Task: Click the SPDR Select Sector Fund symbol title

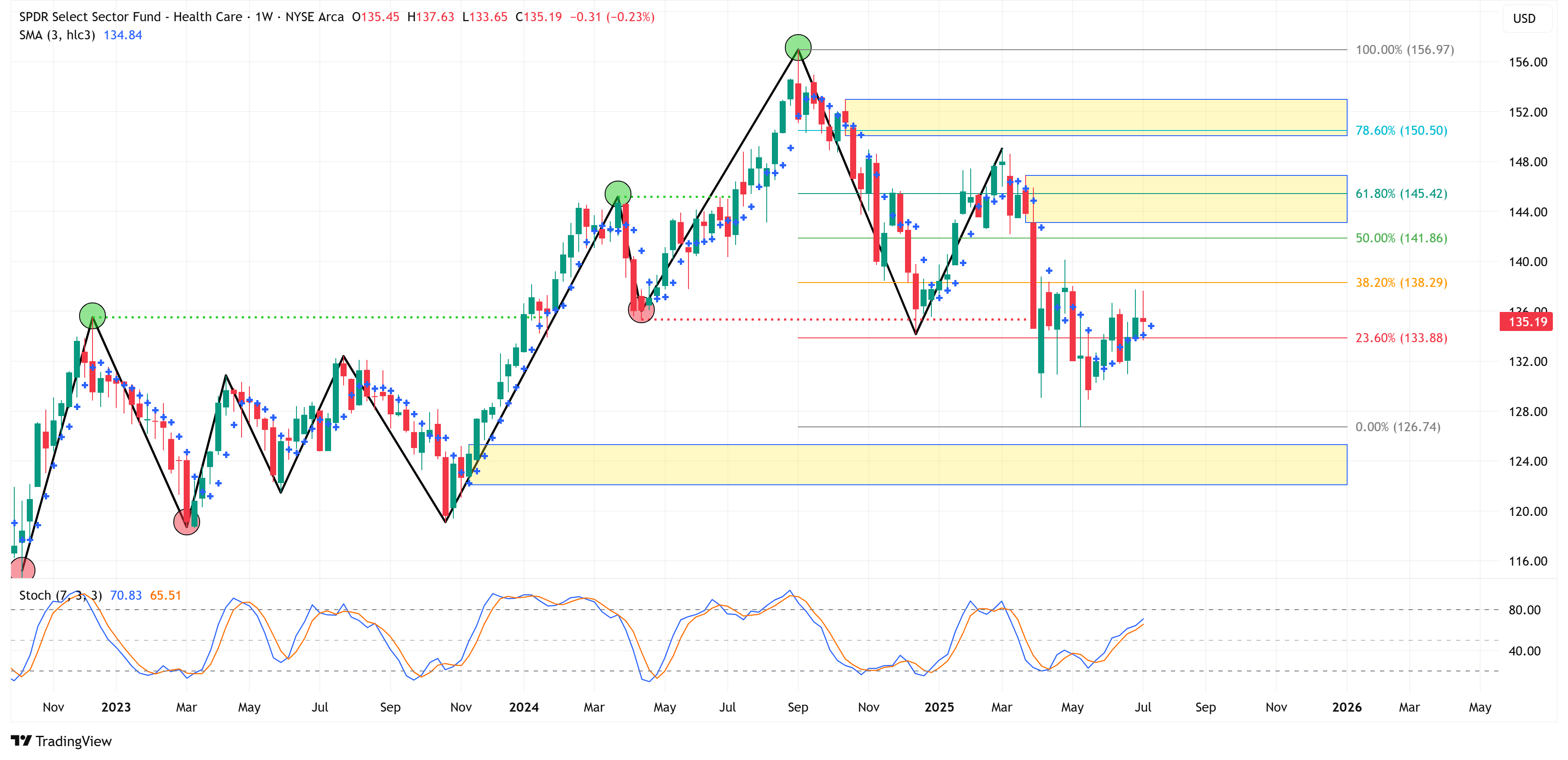Action: tap(130, 17)
